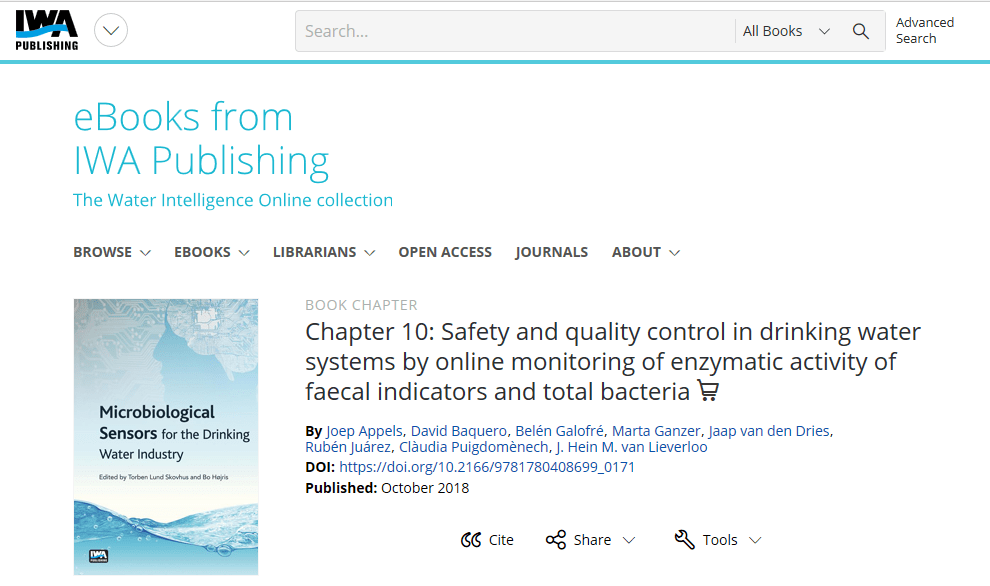Open the All Books scope dropdown
The image size is (990, 586).
point(786,31)
